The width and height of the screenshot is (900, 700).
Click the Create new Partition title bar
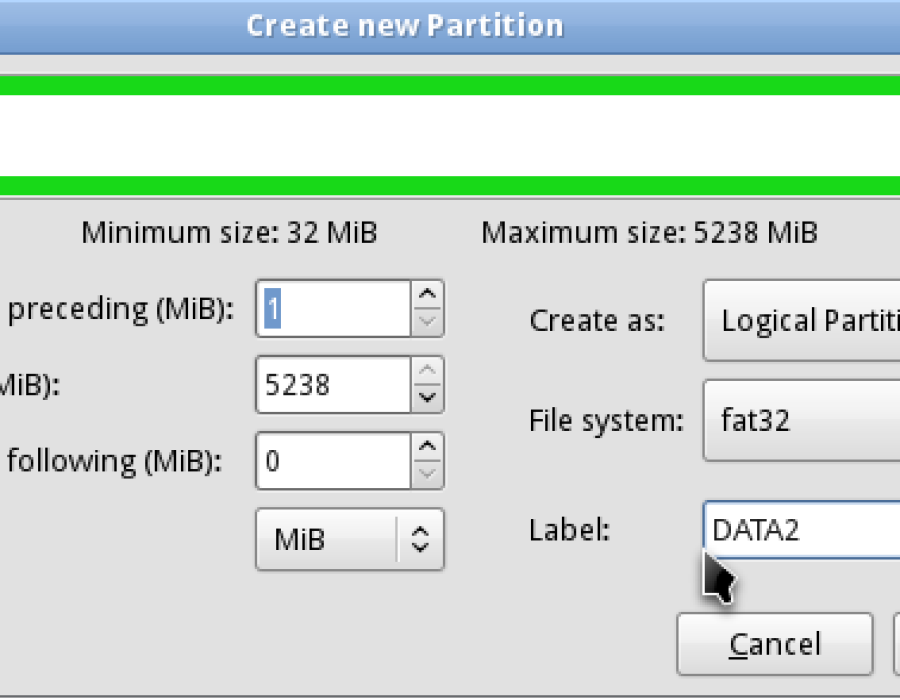(450, 26)
